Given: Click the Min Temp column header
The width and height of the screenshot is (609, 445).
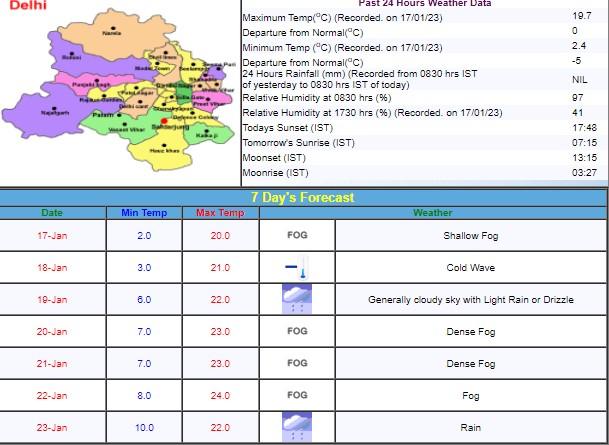Looking at the screenshot, I should (x=143, y=213).
